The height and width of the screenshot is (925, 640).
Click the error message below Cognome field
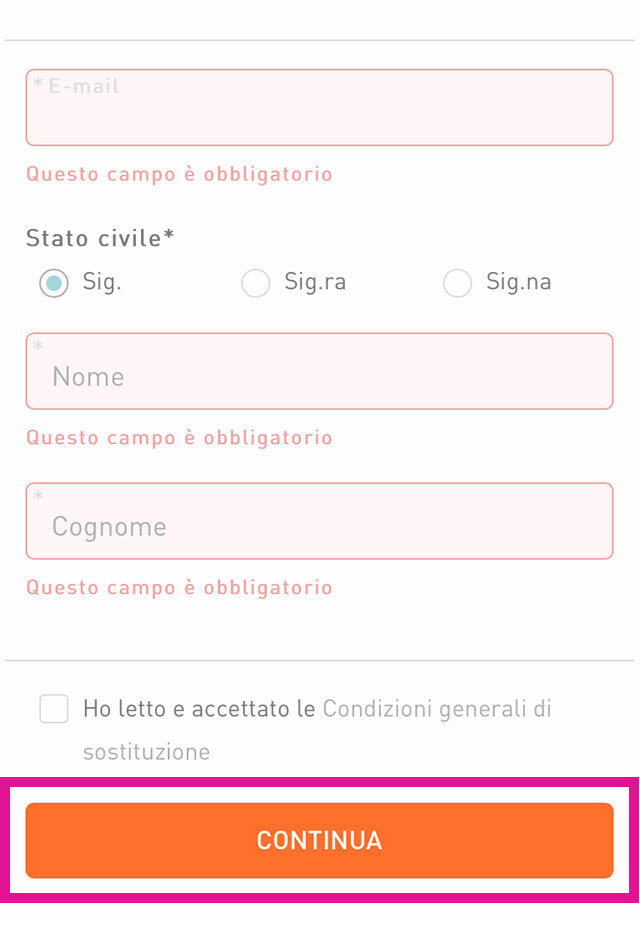coord(179,588)
